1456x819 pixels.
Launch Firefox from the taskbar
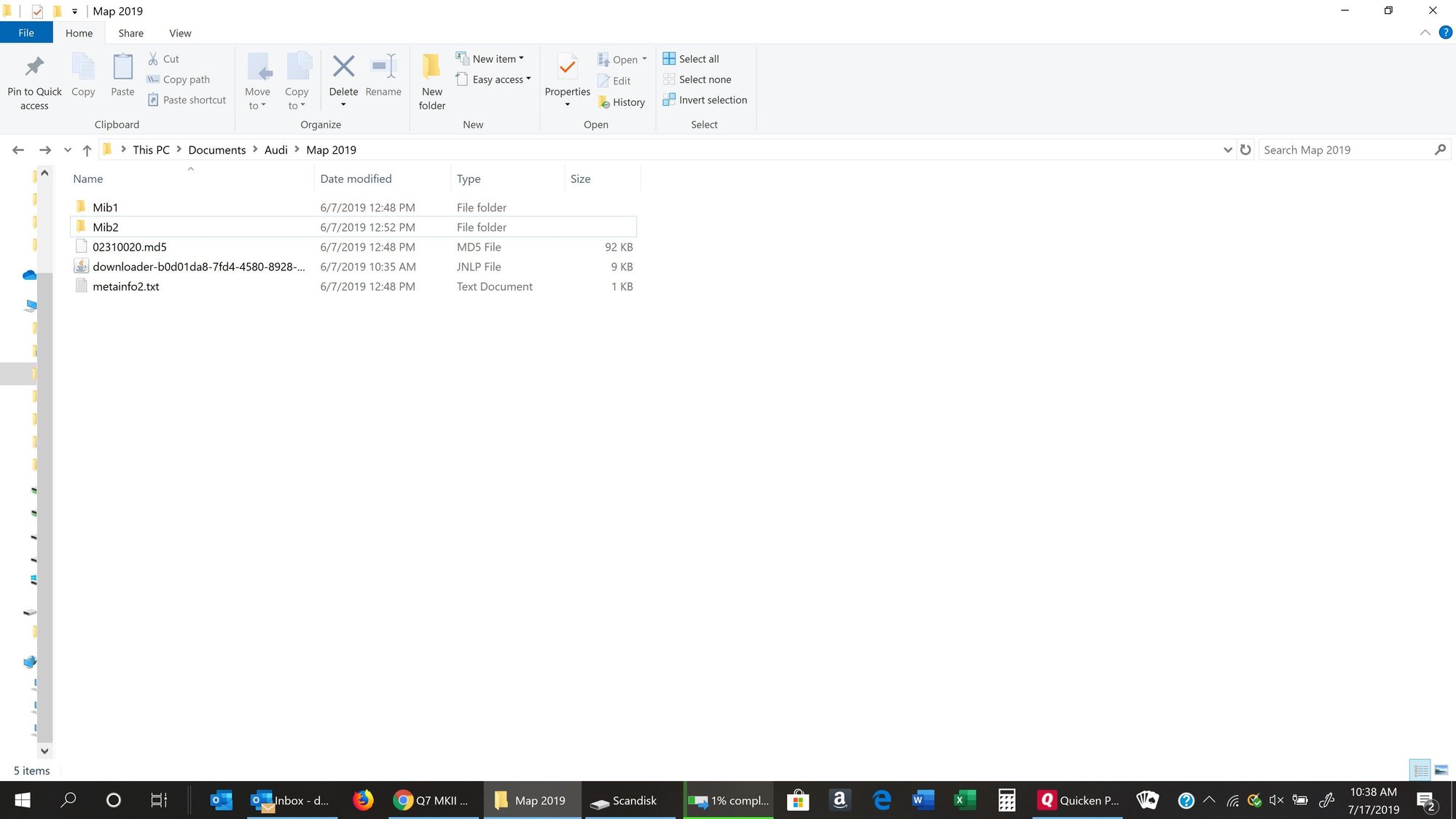pyautogui.click(x=364, y=800)
